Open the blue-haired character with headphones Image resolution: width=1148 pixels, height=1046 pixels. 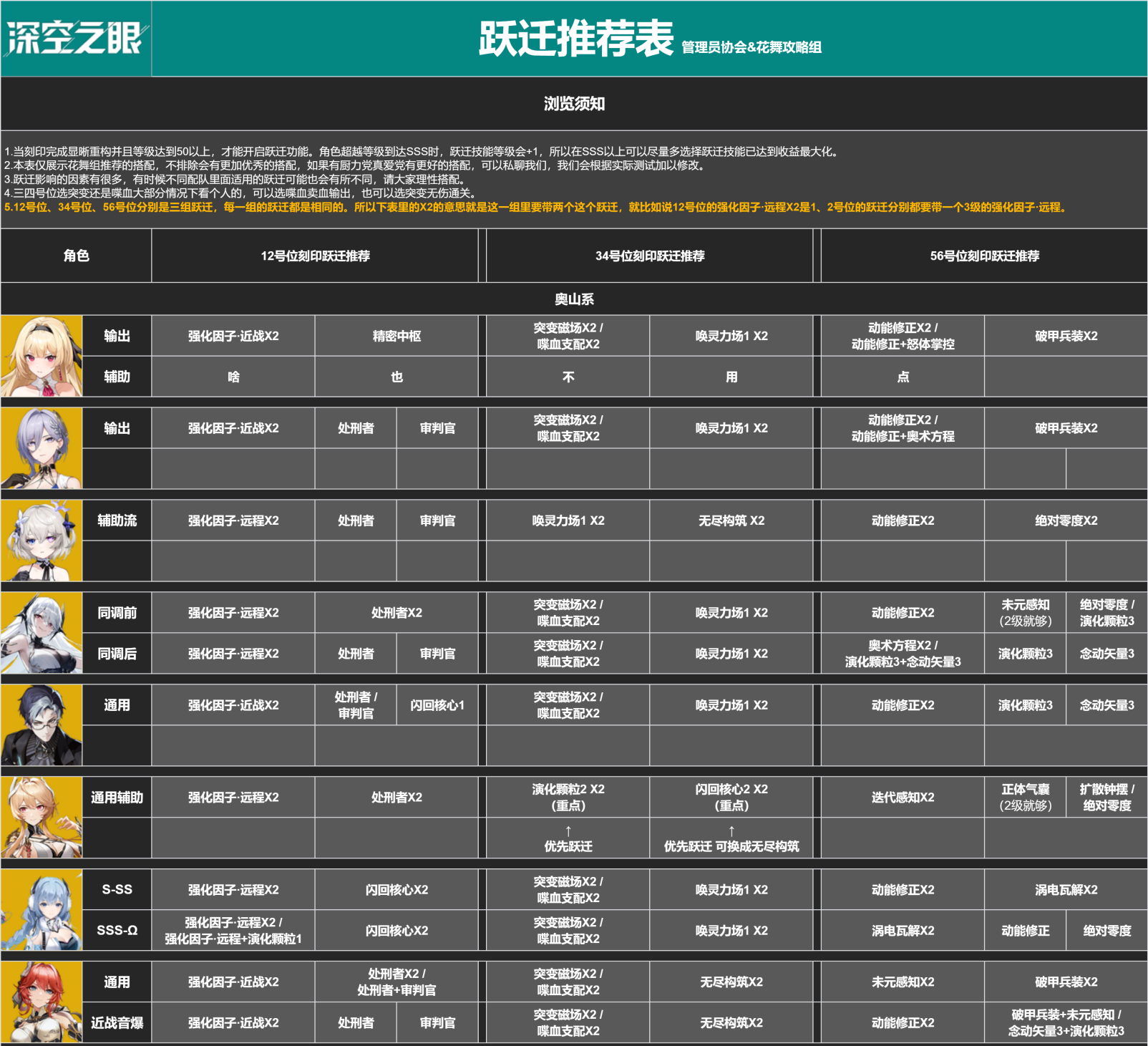click(42, 910)
